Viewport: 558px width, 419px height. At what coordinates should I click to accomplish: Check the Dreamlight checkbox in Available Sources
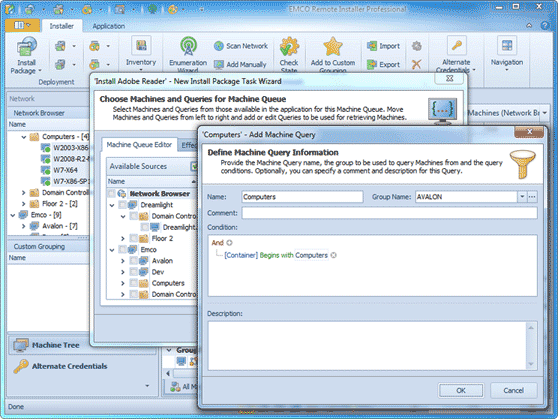(x=122, y=205)
